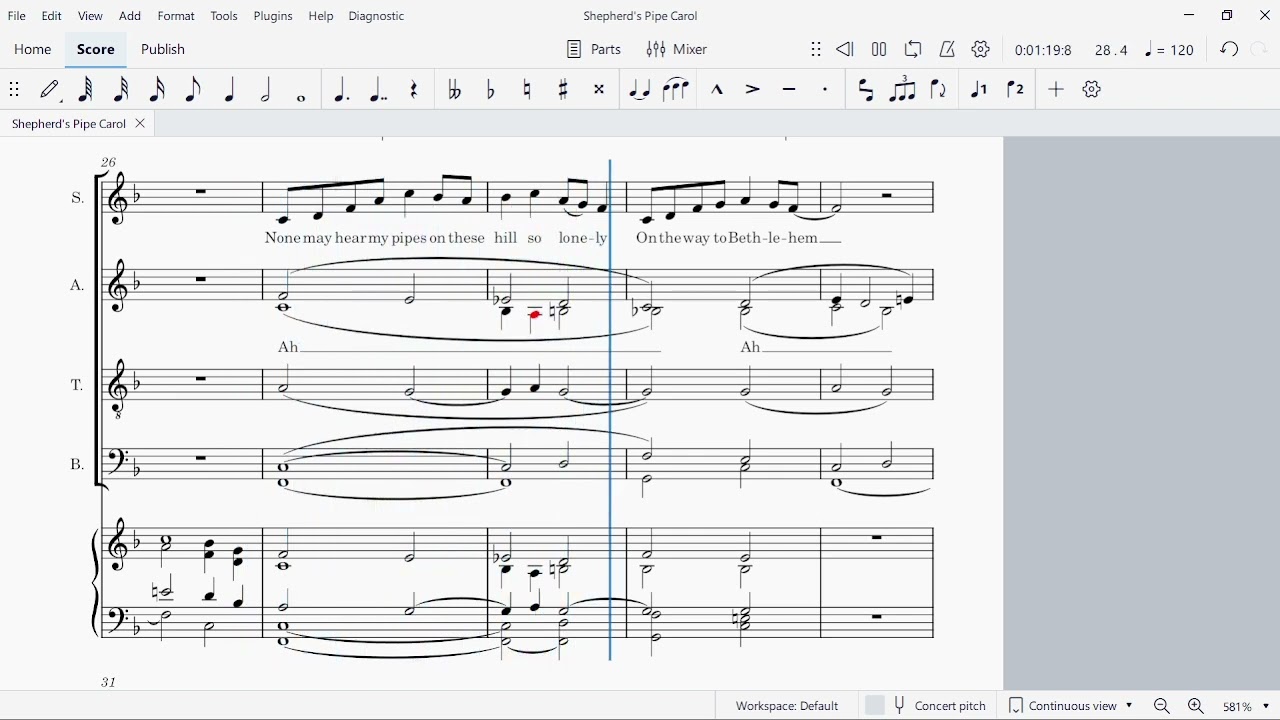Add a slur to notes
Viewport: 1280px width, 720px height.
pyautogui.click(x=676, y=90)
